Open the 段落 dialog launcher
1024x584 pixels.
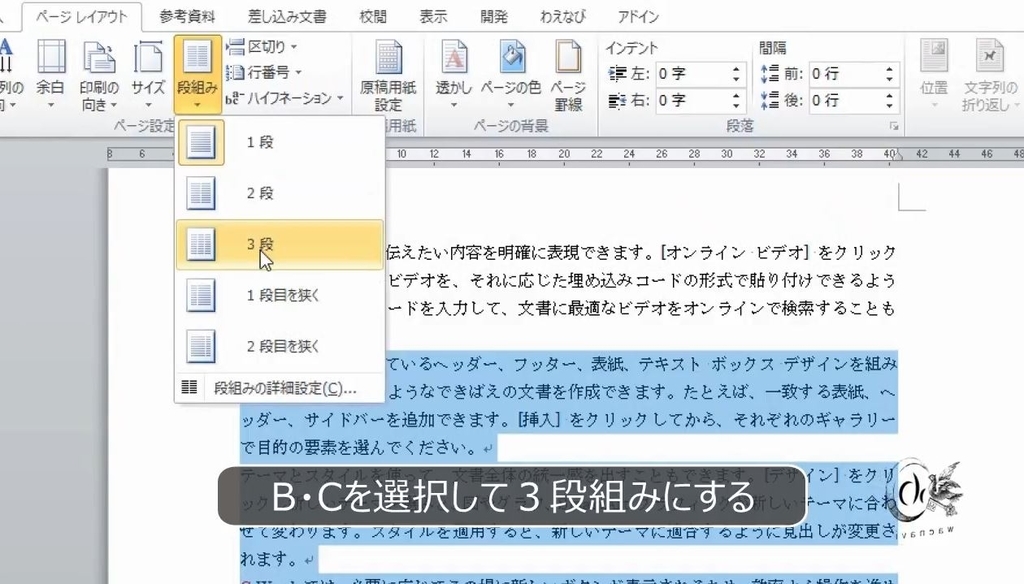click(893, 126)
